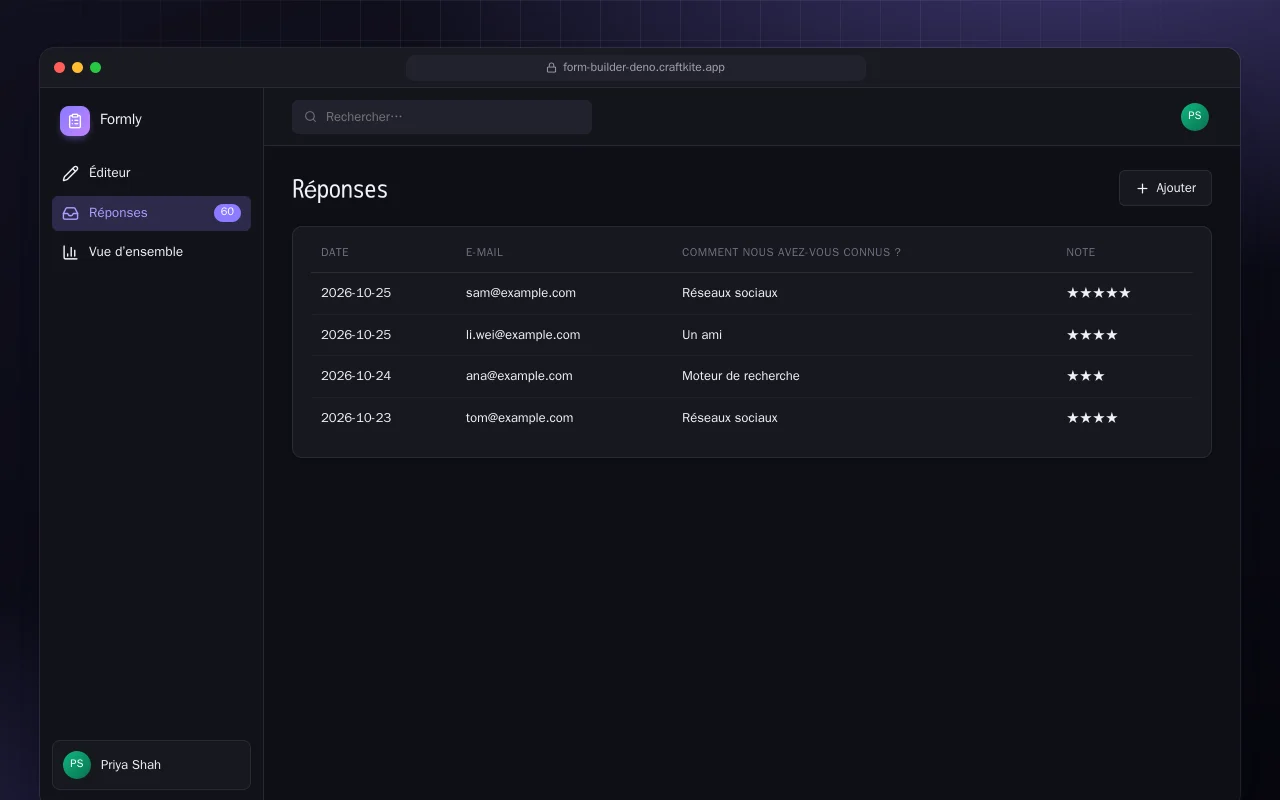Click the five-star rating for sam
The height and width of the screenshot is (800, 1280).
click(1099, 293)
